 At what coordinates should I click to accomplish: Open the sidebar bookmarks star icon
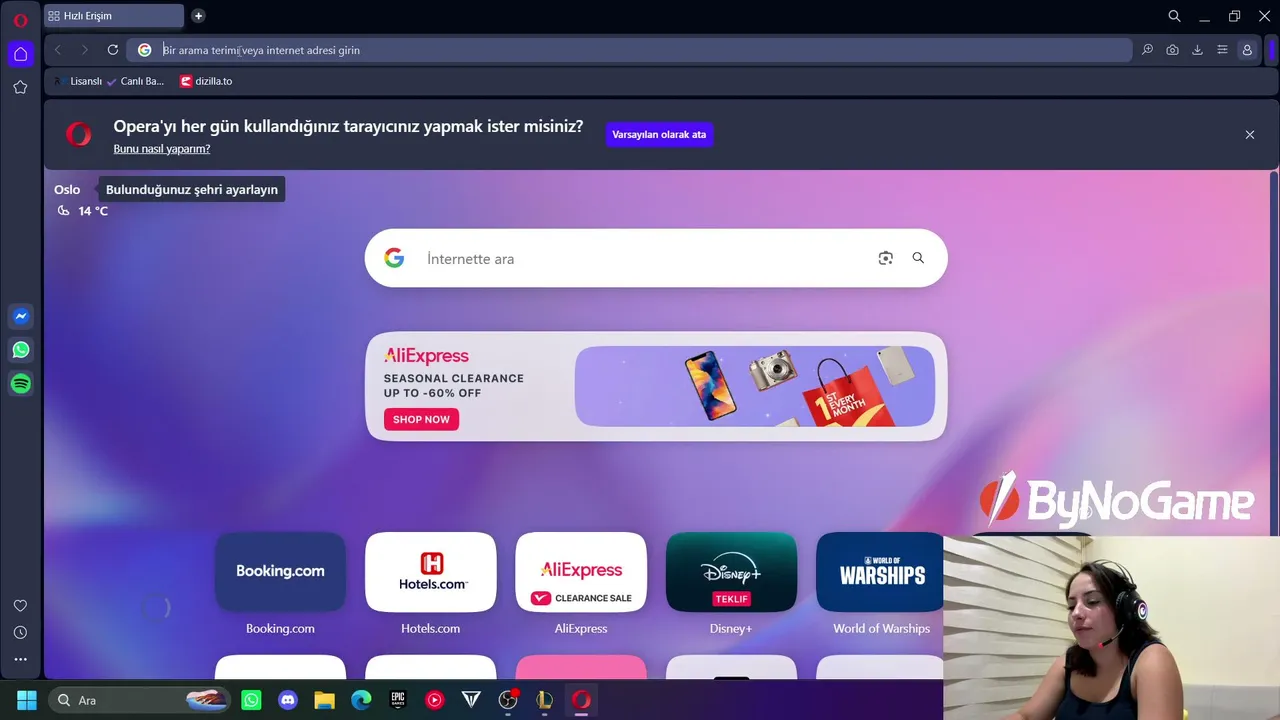20,87
